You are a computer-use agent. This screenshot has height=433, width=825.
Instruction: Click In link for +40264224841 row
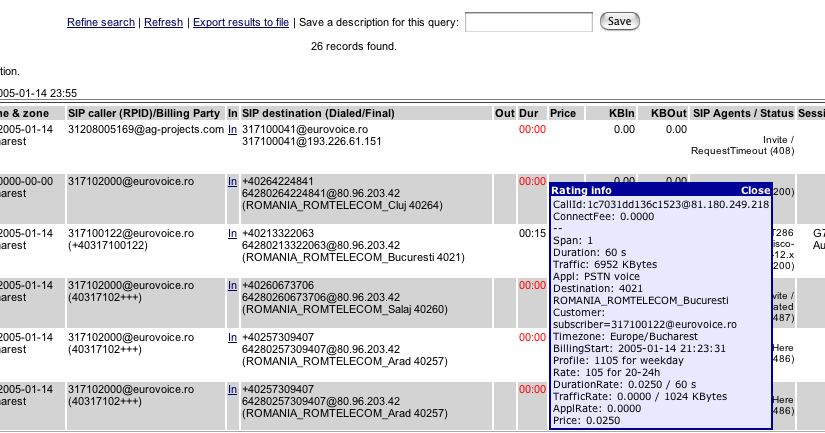click(232, 181)
